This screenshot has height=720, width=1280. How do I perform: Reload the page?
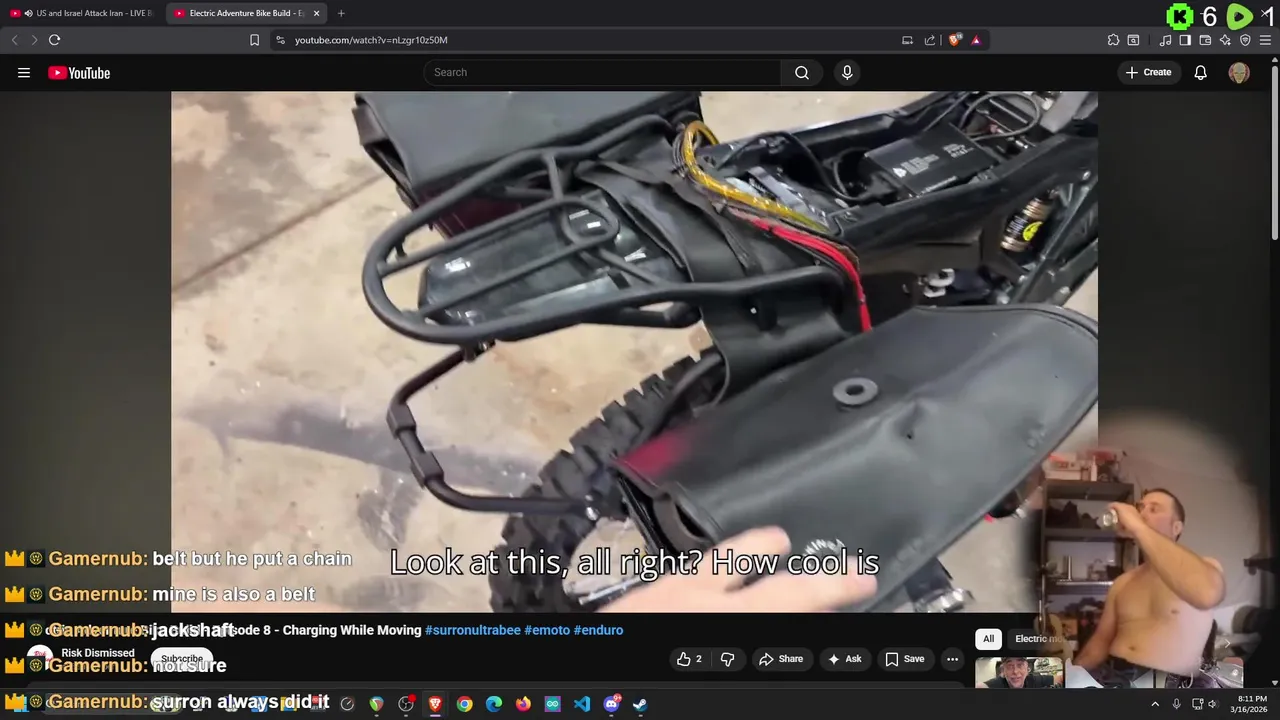pyautogui.click(x=55, y=40)
